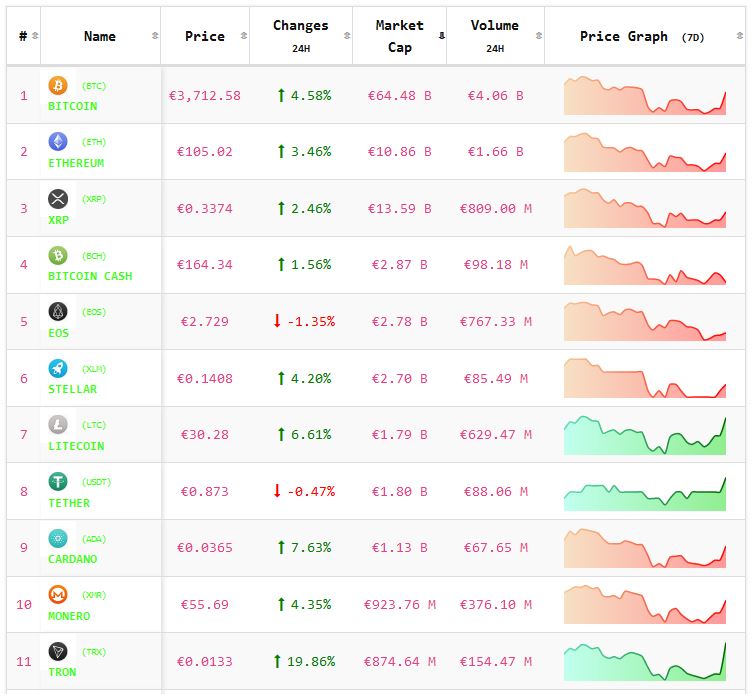
Task: Open the BITCOIN name link
Action: point(73,106)
